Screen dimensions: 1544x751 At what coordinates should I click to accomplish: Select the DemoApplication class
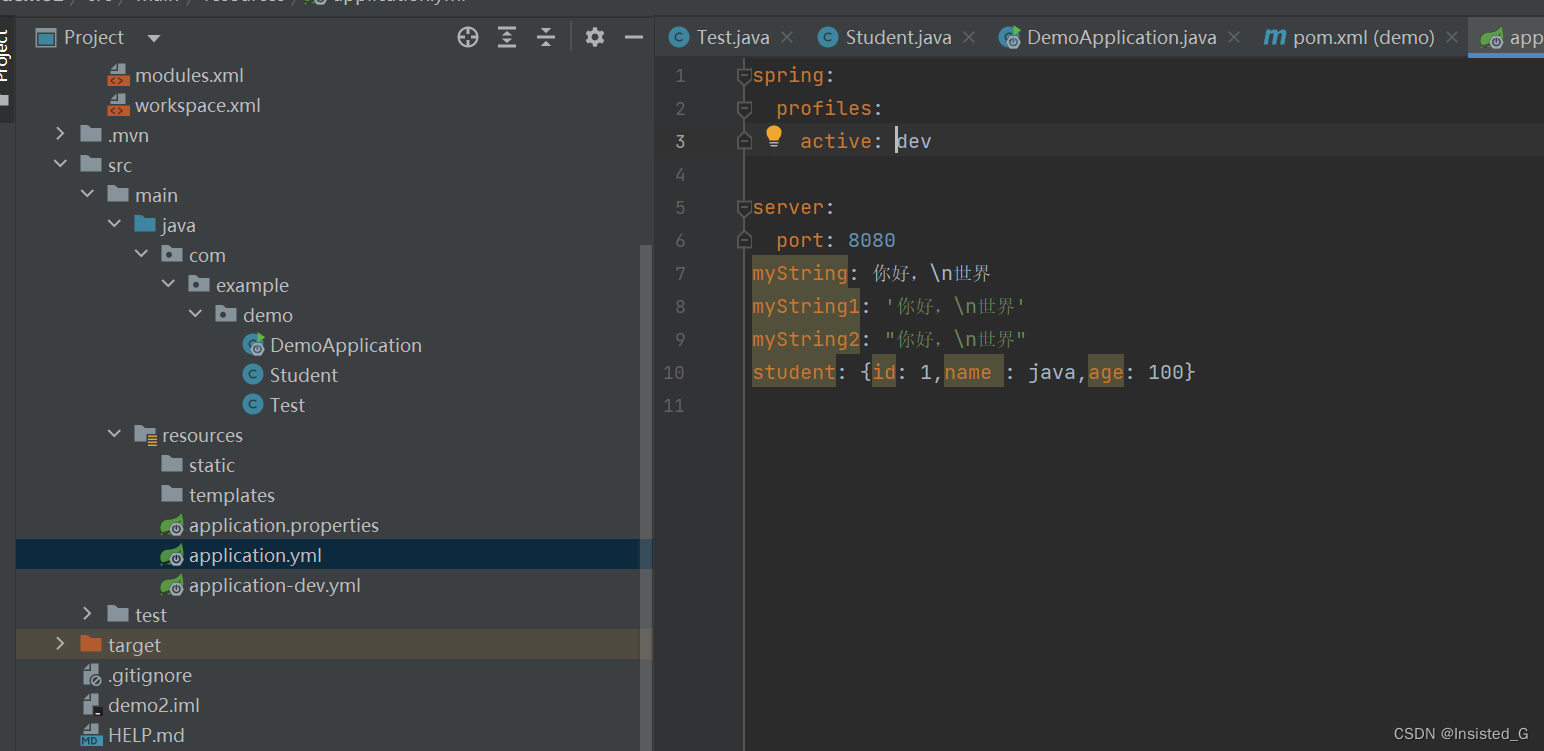346,345
